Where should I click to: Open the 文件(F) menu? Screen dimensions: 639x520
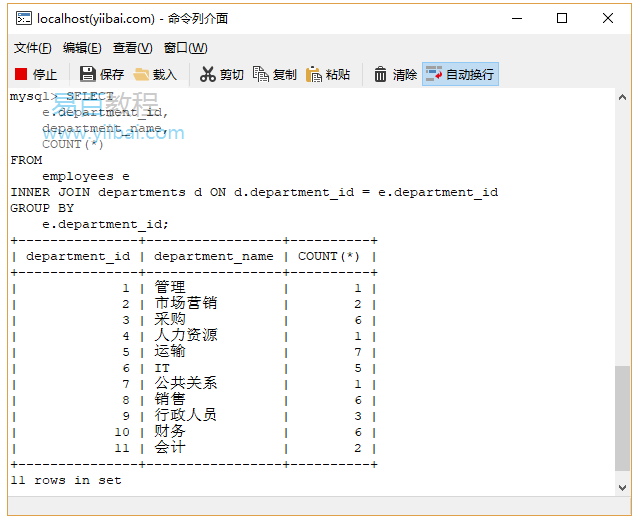[x=32, y=48]
